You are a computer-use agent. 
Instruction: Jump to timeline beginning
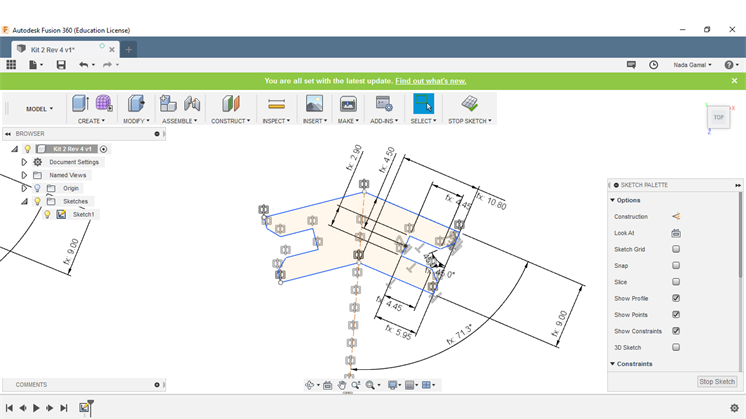coord(9,408)
